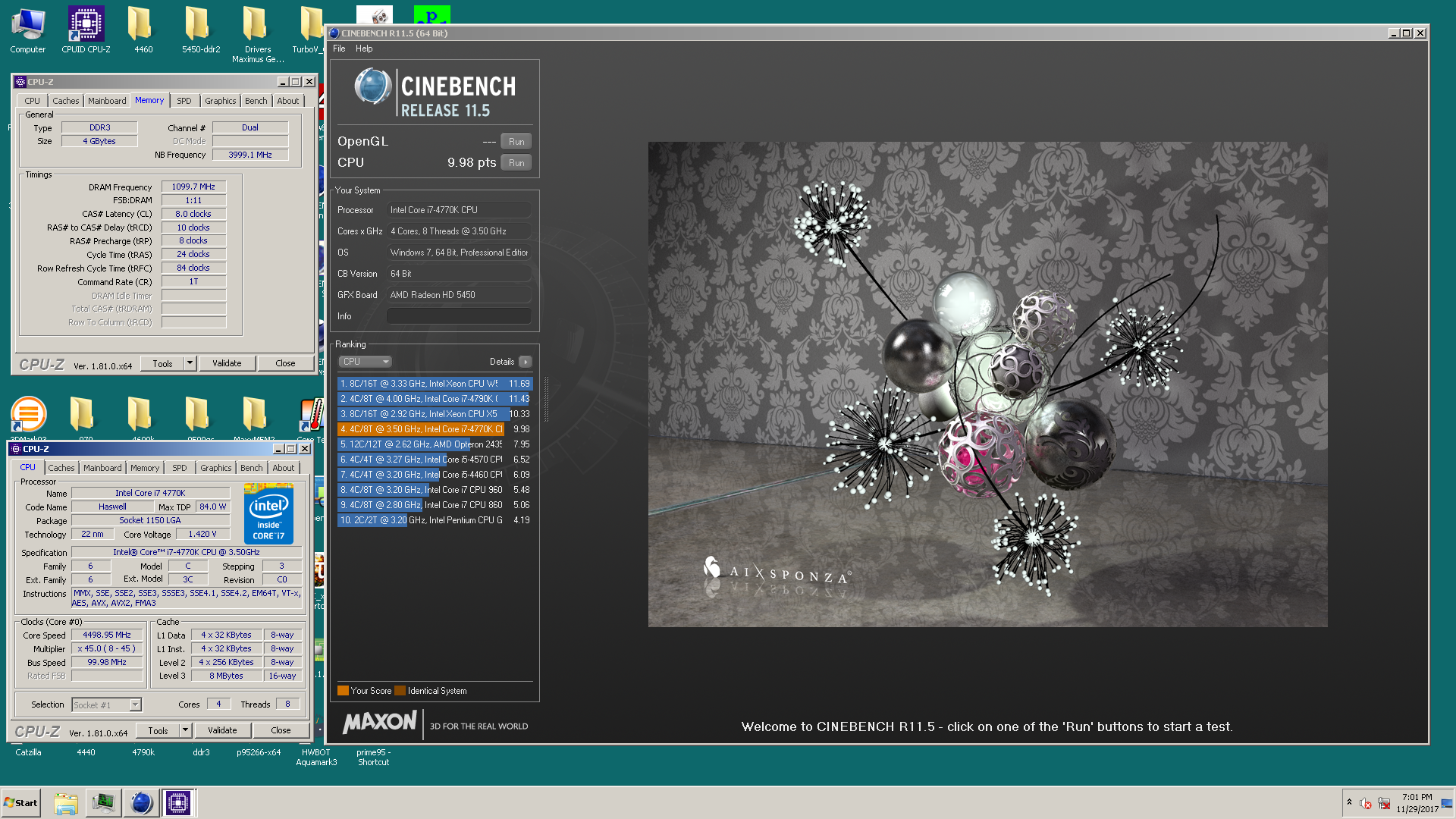Click the Identical System color swatch

(400, 691)
